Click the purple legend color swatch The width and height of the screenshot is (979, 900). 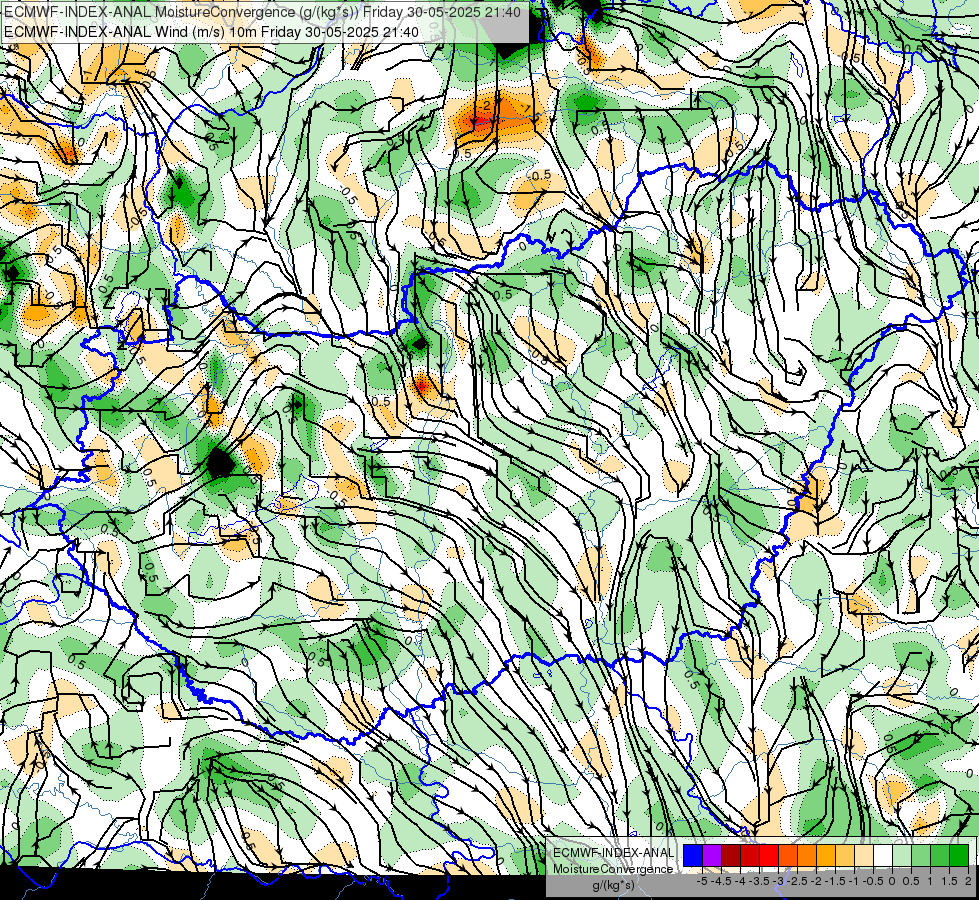click(x=712, y=856)
